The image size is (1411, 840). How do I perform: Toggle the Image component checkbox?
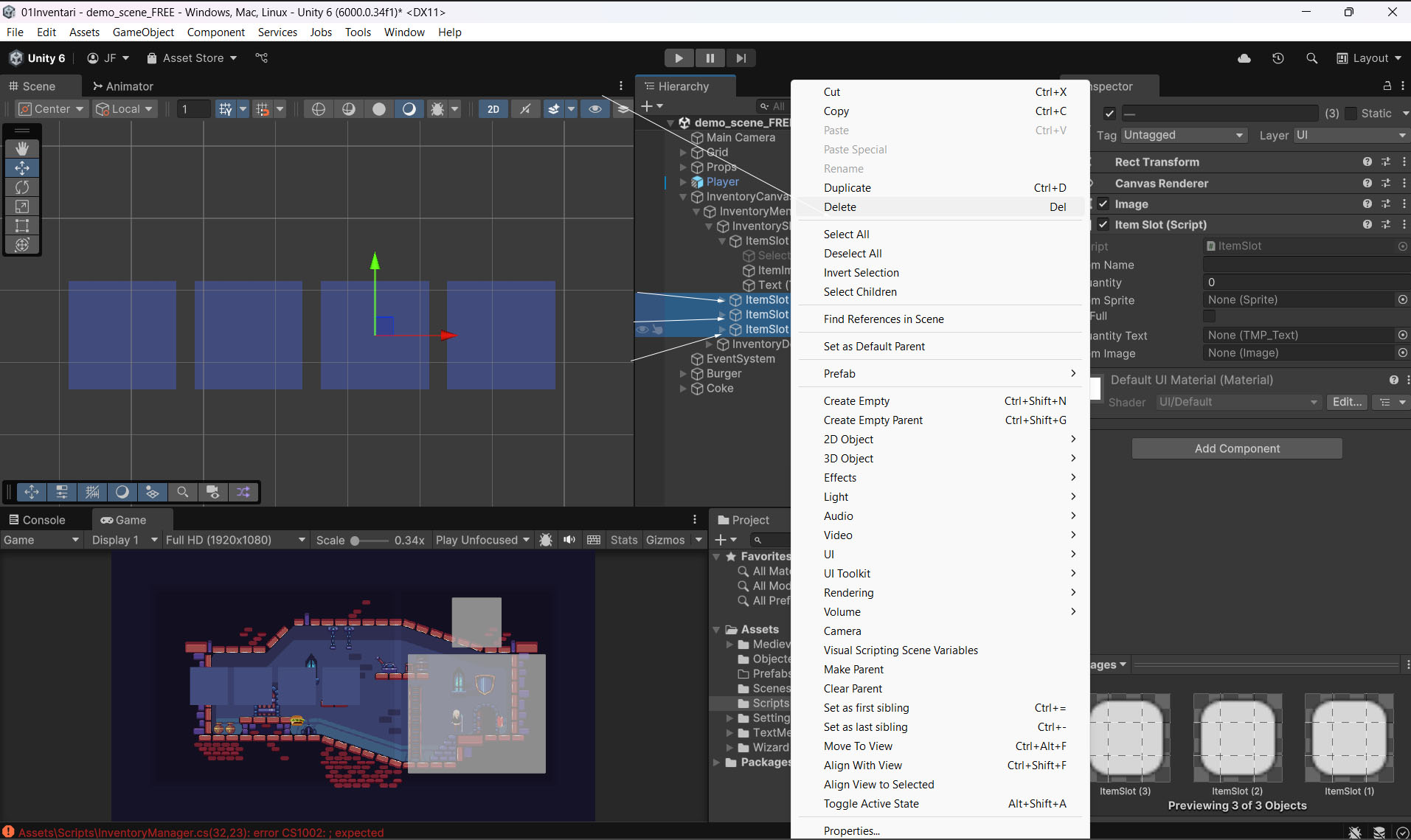click(1103, 204)
